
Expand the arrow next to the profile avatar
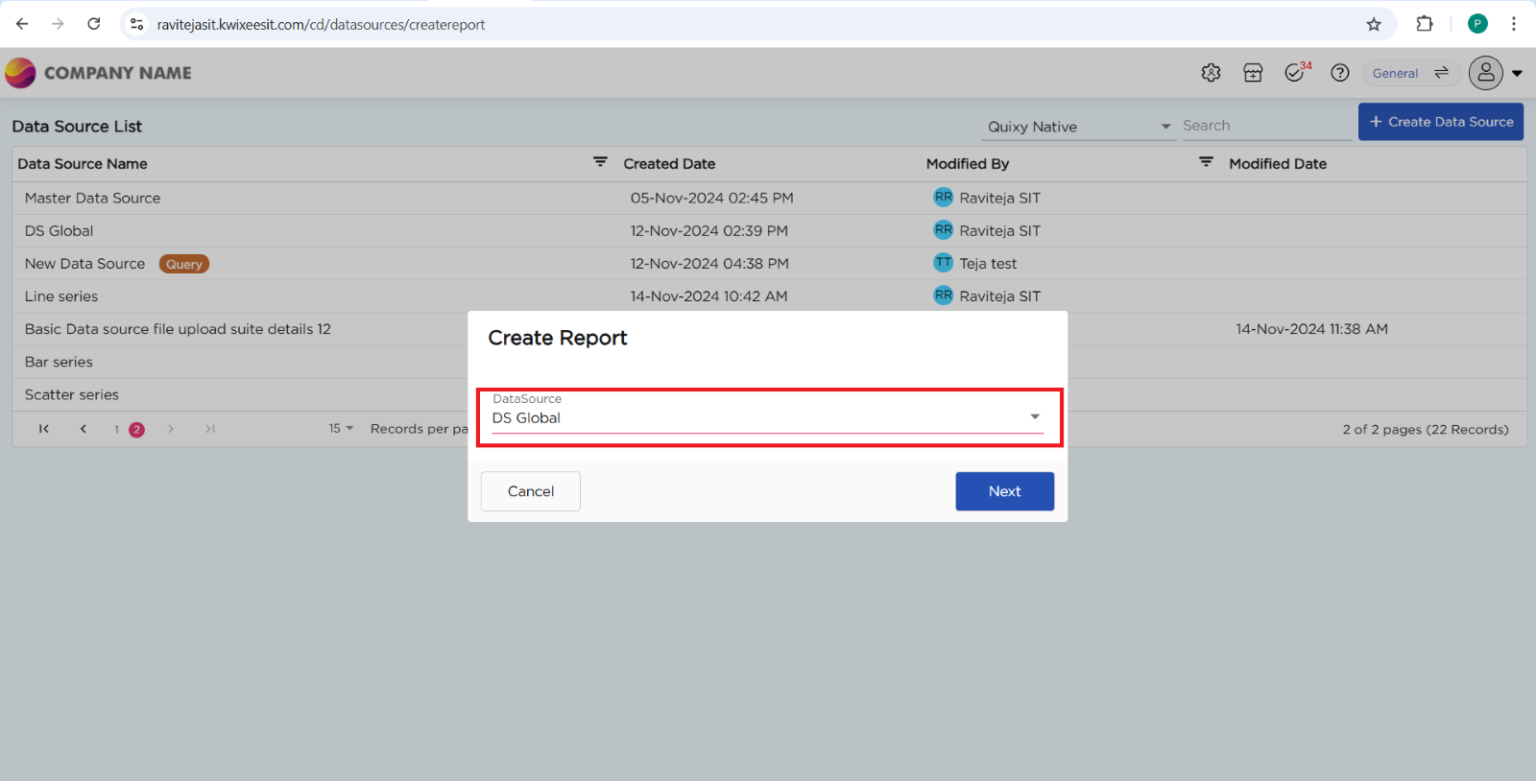(x=1517, y=72)
